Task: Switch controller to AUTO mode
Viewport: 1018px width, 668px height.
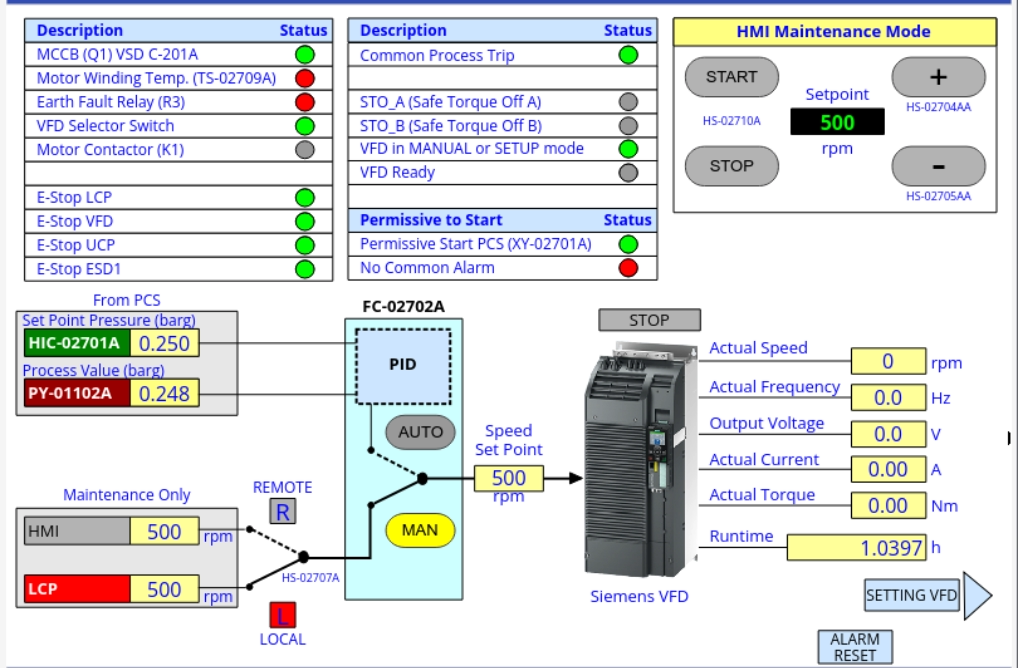Action: (x=420, y=432)
